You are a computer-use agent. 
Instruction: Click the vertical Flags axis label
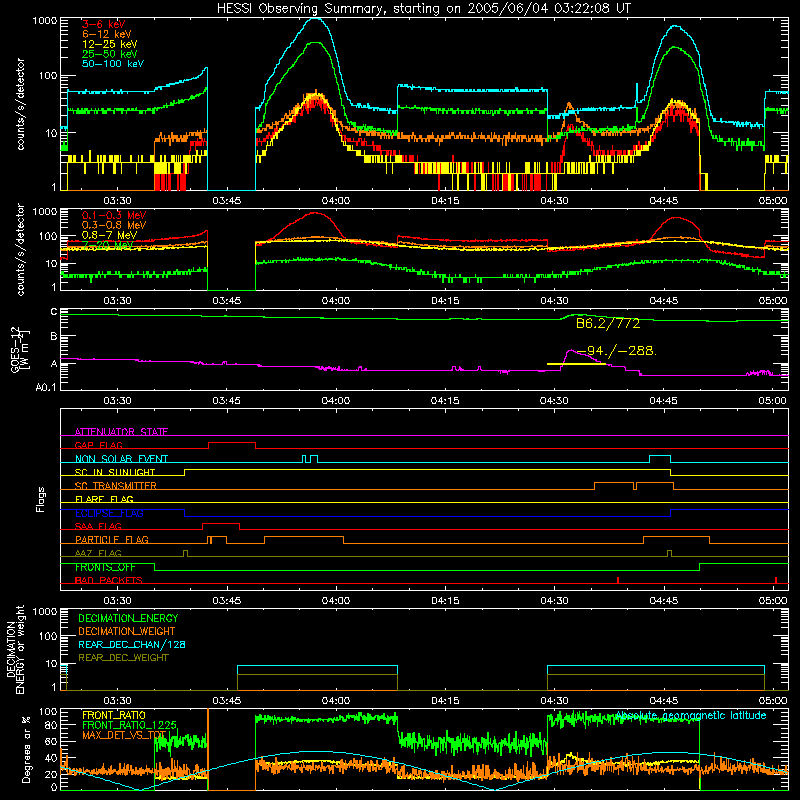click(x=40, y=499)
